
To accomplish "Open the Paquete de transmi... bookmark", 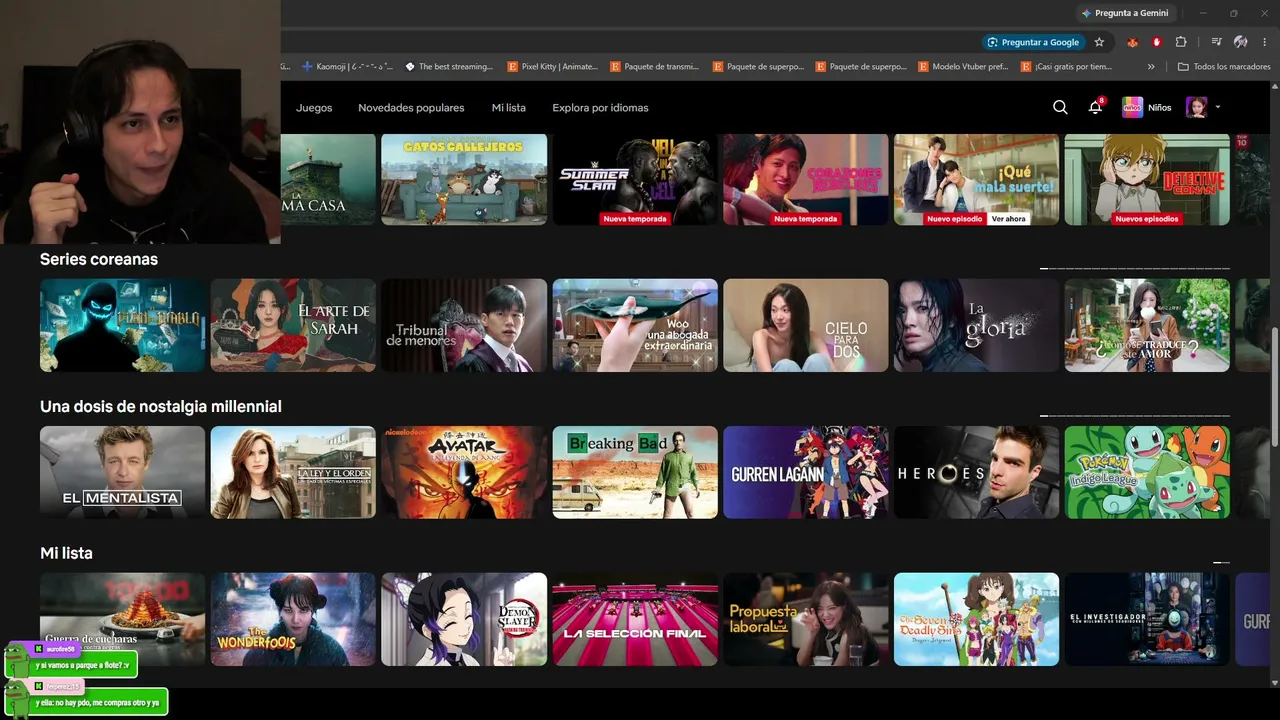I will [655, 67].
